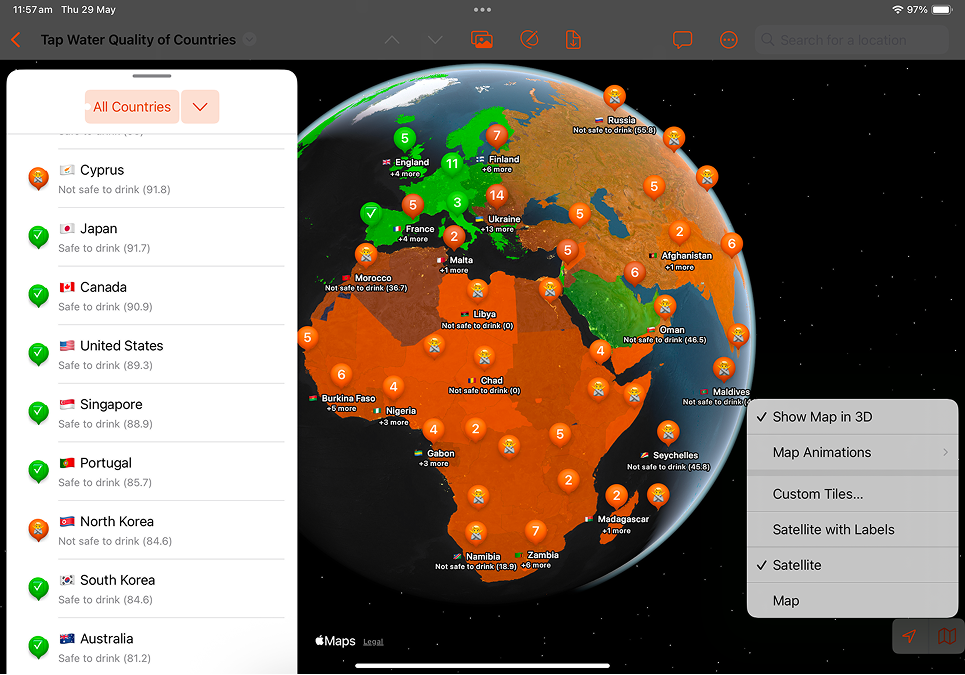965x675 pixels.
Task: Tap the cluster pin 5 above France
Action: [413, 205]
